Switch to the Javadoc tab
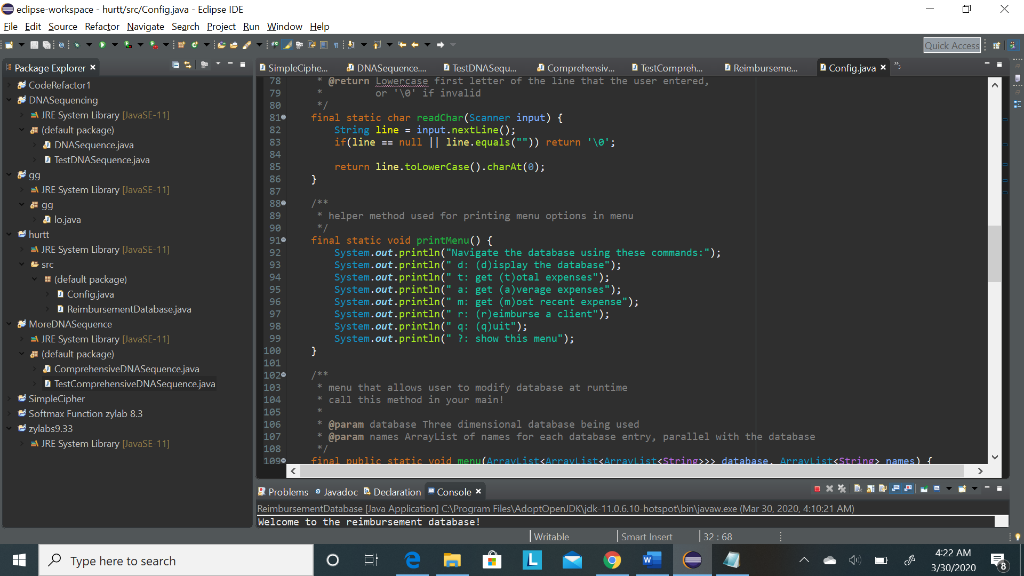Viewport: 1024px width, 576px height. [336, 492]
